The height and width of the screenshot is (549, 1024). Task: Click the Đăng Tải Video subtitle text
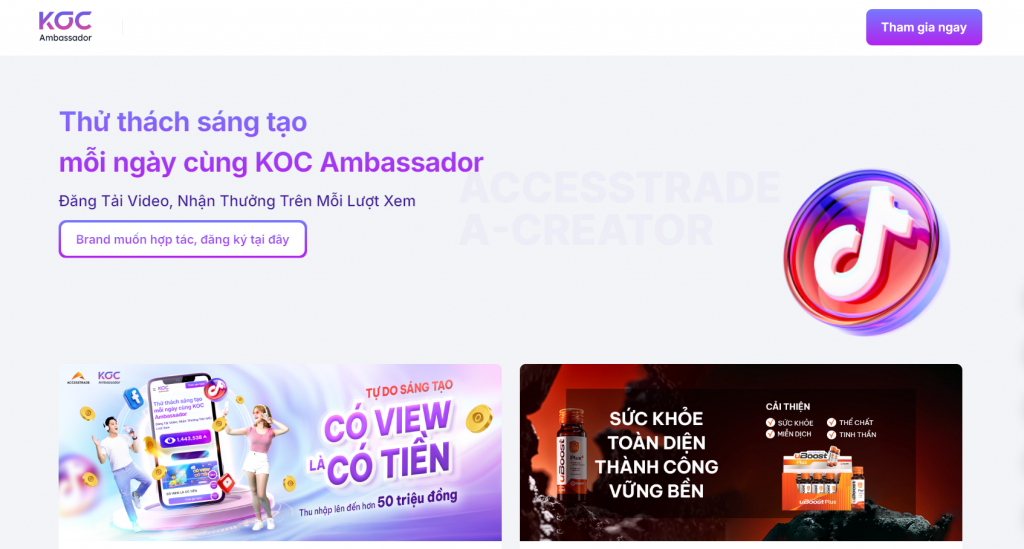point(237,200)
